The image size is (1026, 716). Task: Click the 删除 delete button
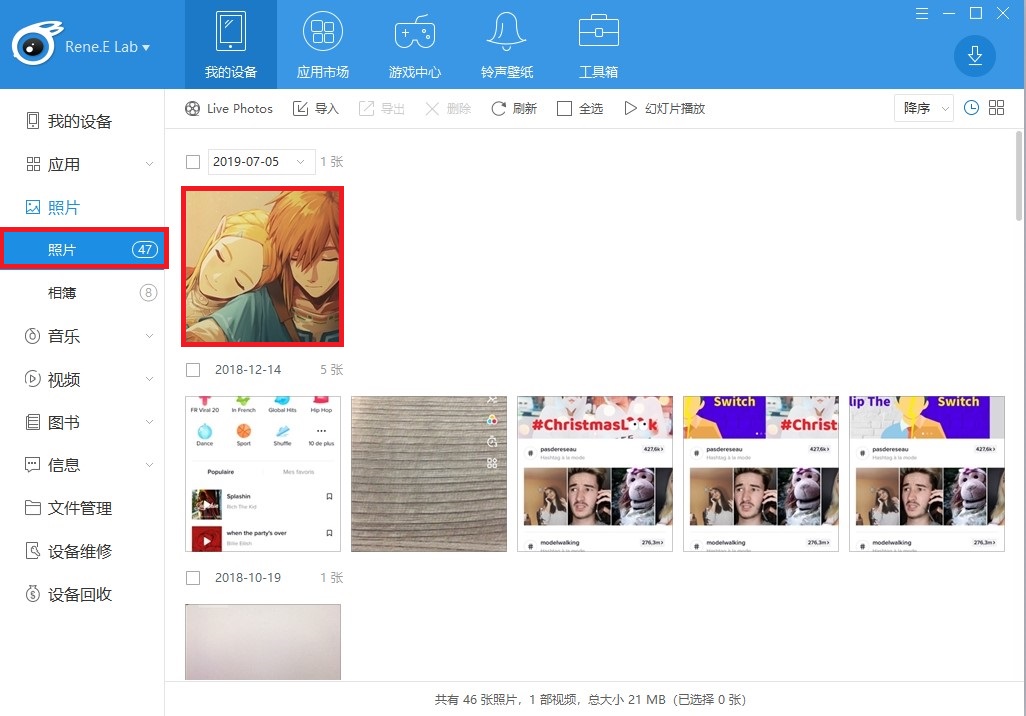click(x=448, y=109)
